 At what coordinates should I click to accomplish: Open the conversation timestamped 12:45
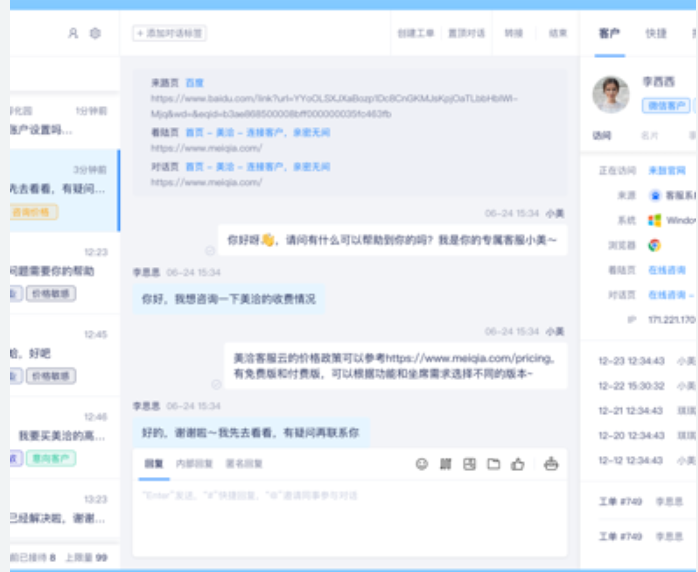coord(60,354)
